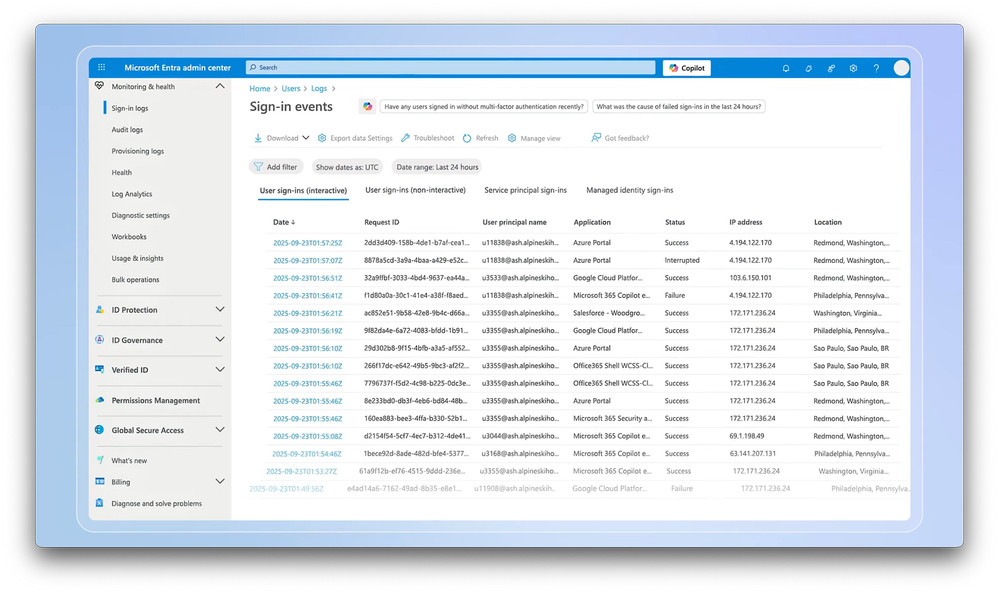Go to Logs breadcrumb
Viewport: 999px width, 594px height.
[319, 89]
